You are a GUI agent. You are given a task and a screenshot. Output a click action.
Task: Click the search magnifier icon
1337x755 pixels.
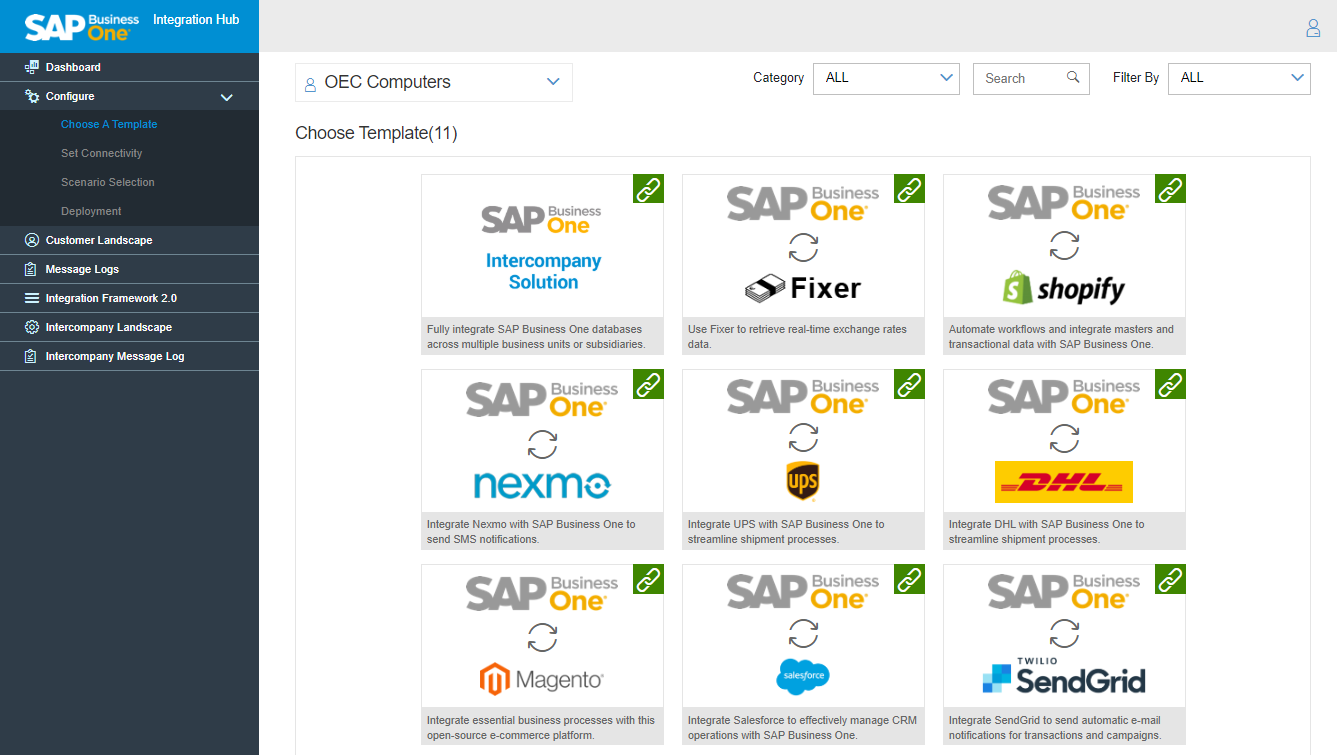(x=1073, y=78)
